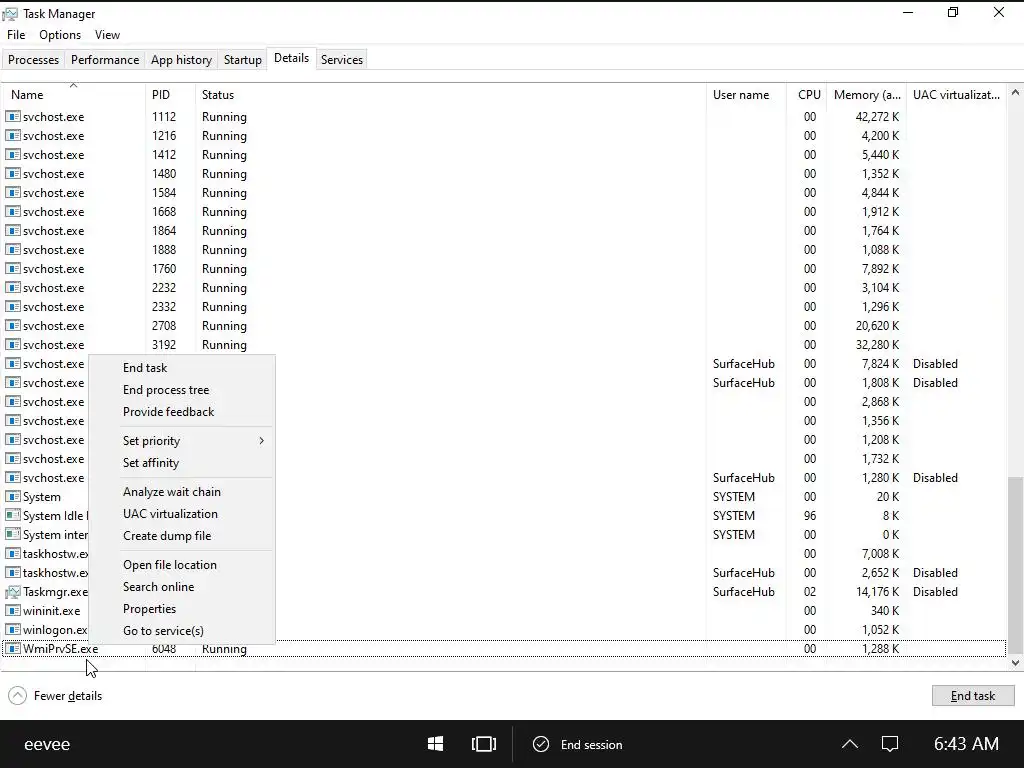This screenshot has height=768, width=1024.
Task: Switch to the Performance tab
Action: [x=105, y=59]
